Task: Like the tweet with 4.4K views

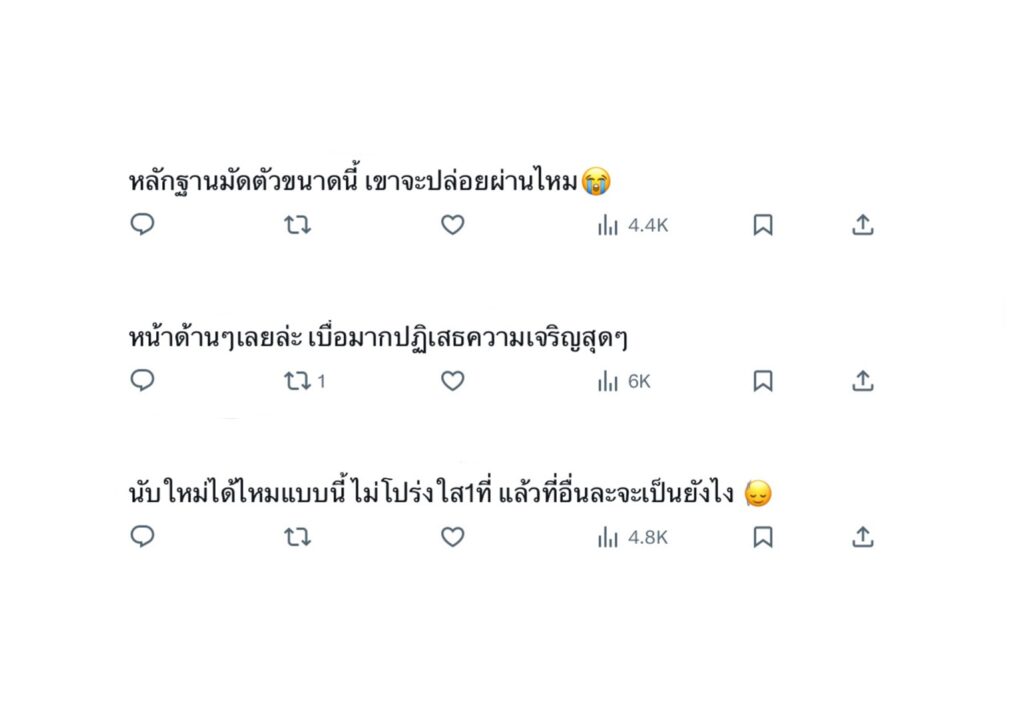Action: (453, 225)
